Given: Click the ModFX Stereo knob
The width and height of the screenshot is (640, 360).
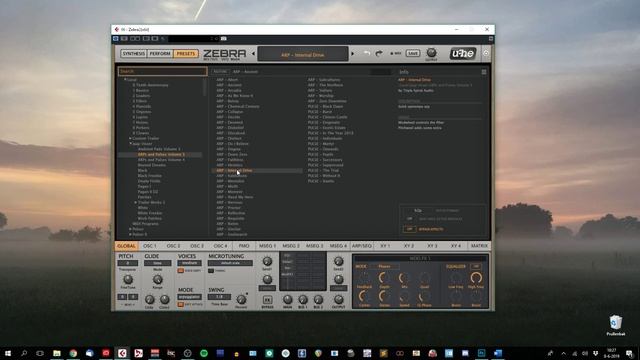Looking at the screenshot, I should pos(384,296).
